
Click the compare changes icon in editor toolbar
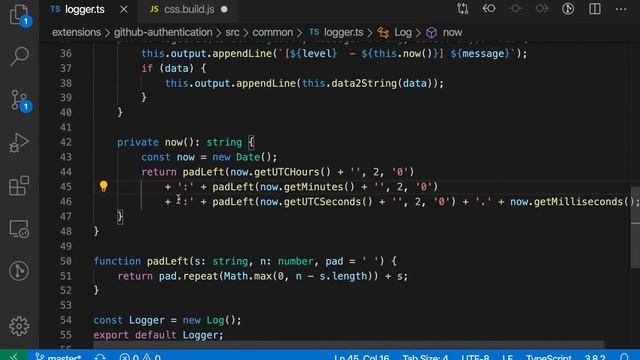(462, 9)
